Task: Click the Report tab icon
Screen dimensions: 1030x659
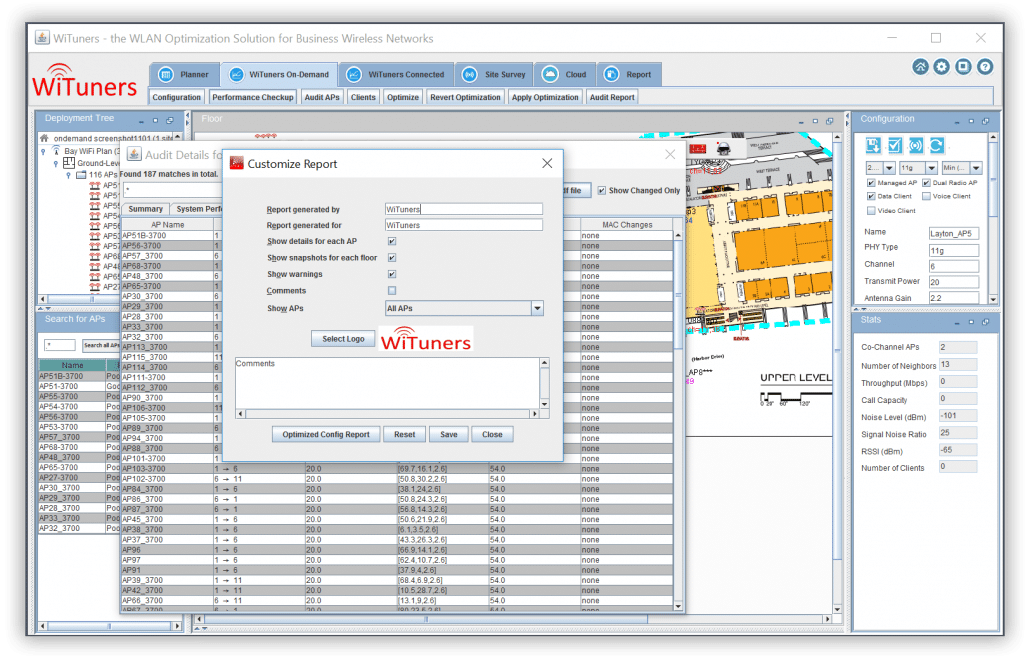Action: pyautogui.click(x=611, y=74)
